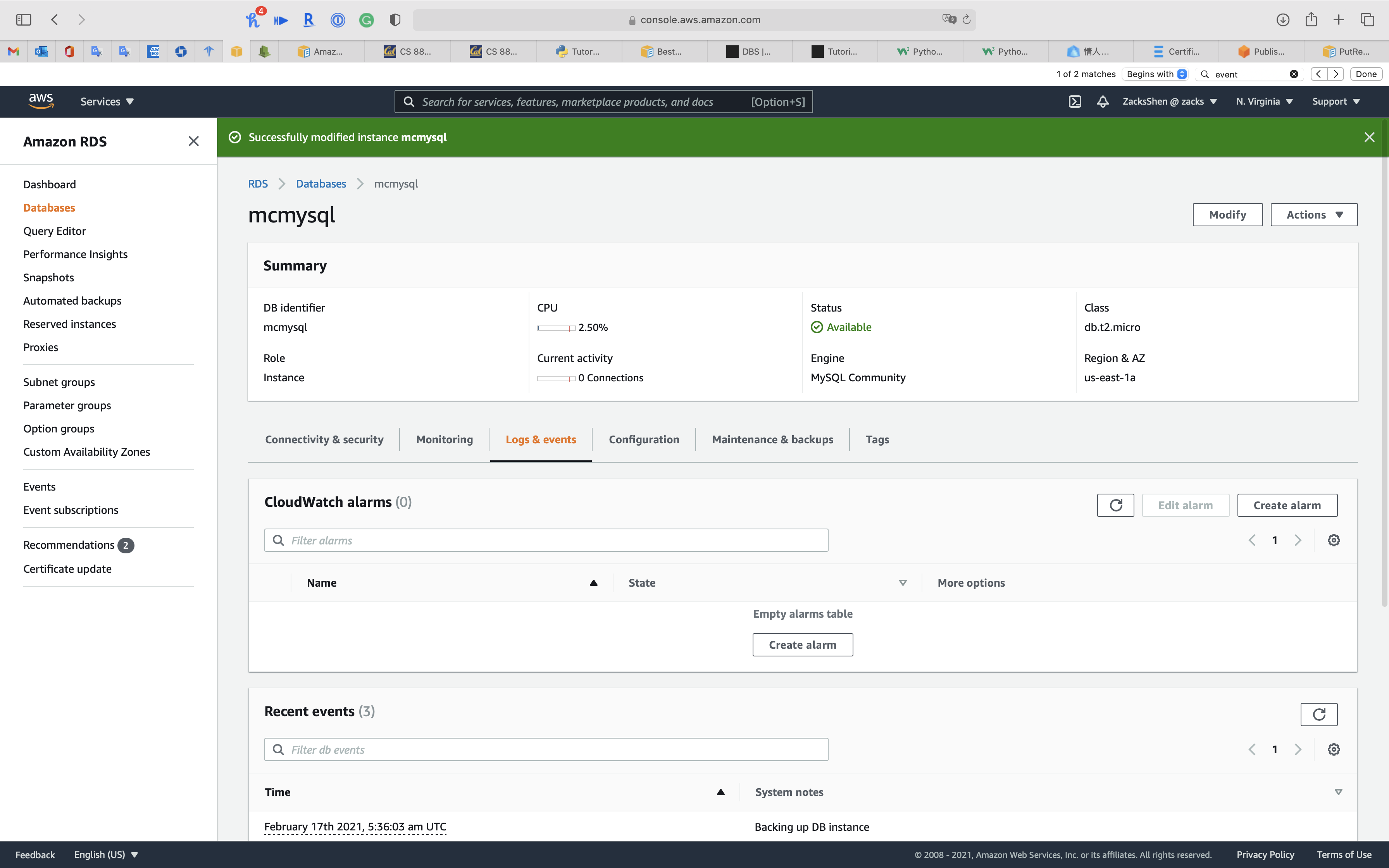Open AWS CloudShell terminal icon

1074,102
